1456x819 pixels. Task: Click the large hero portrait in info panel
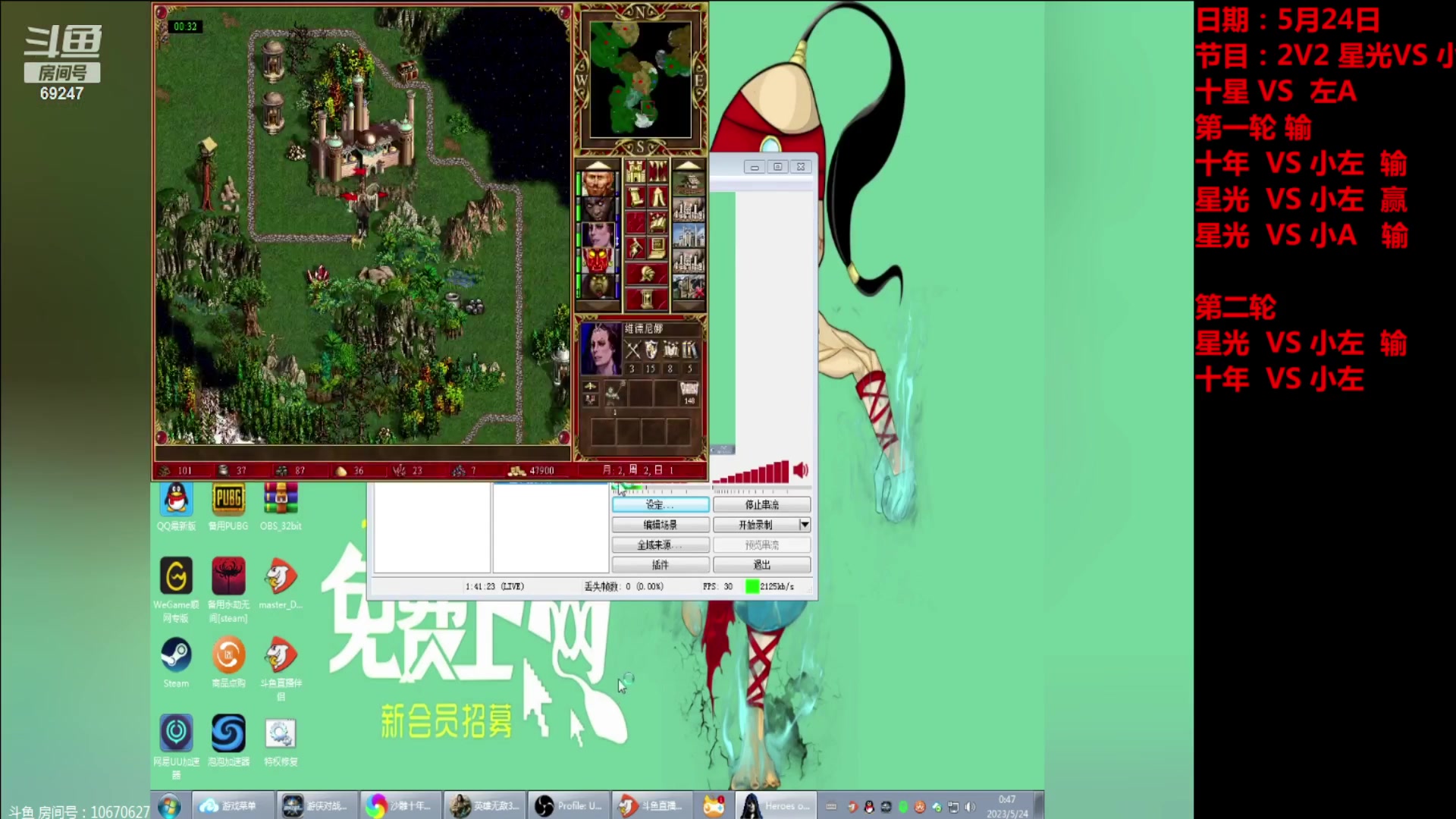pyautogui.click(x=601, y=349)
